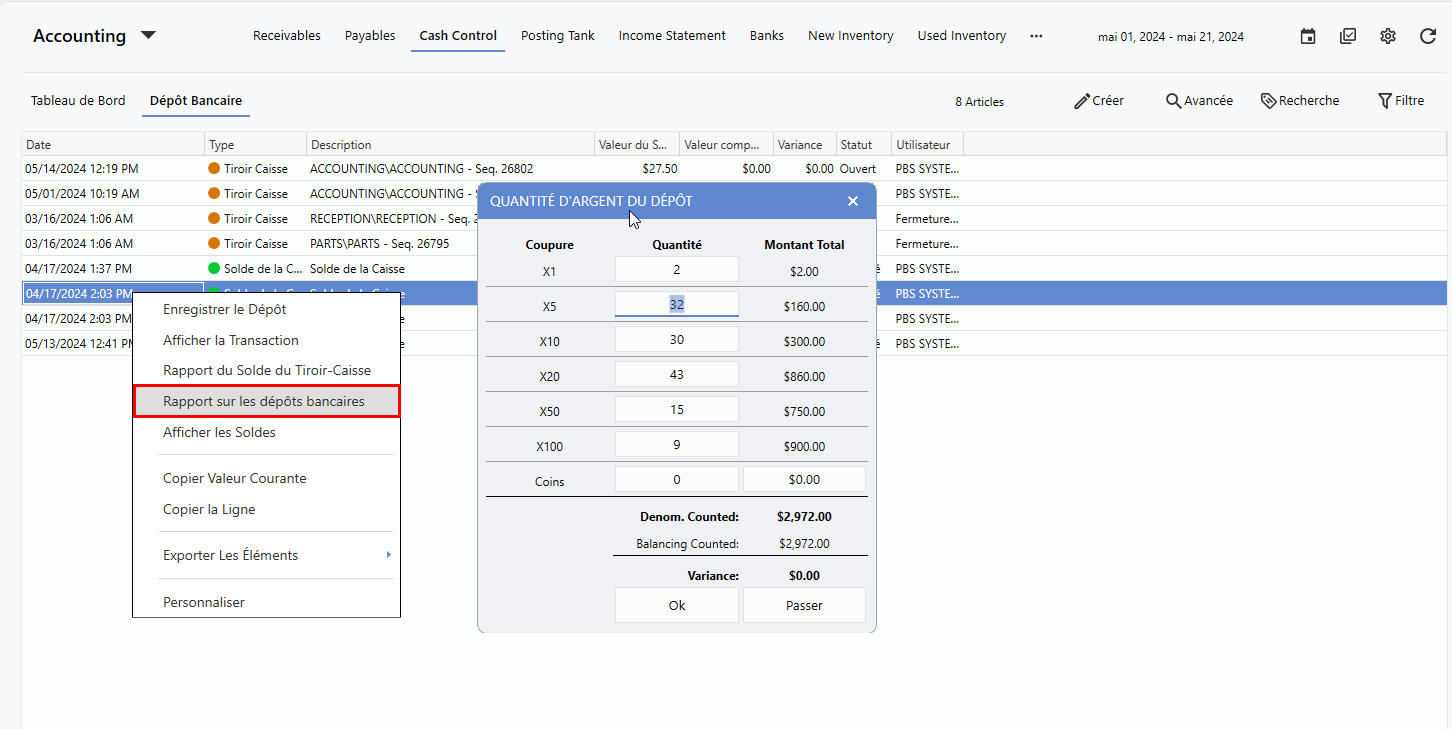Open Avancée search magnifier
Image resolution: width=1452 pixels, height=729 pixels.
tap(1173, 101)
